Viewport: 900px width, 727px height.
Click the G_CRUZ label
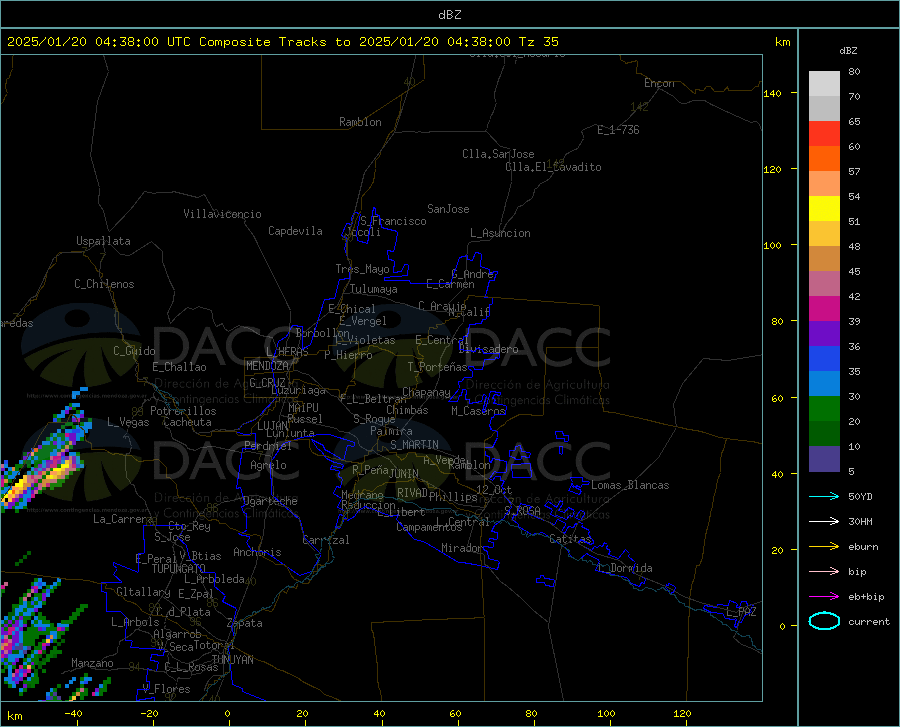pos(267,383)
